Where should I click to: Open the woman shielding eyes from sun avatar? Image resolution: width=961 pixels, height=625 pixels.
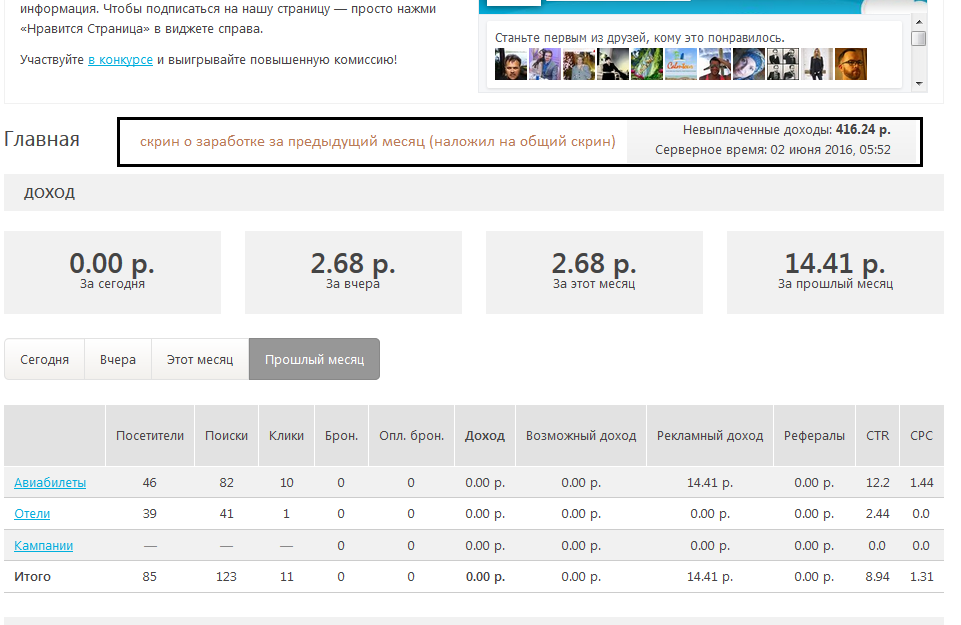tap(715, 64)
